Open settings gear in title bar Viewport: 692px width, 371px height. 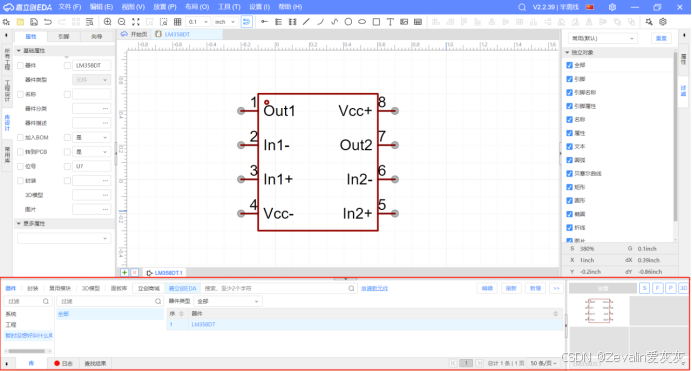click(x=613, y=7)
